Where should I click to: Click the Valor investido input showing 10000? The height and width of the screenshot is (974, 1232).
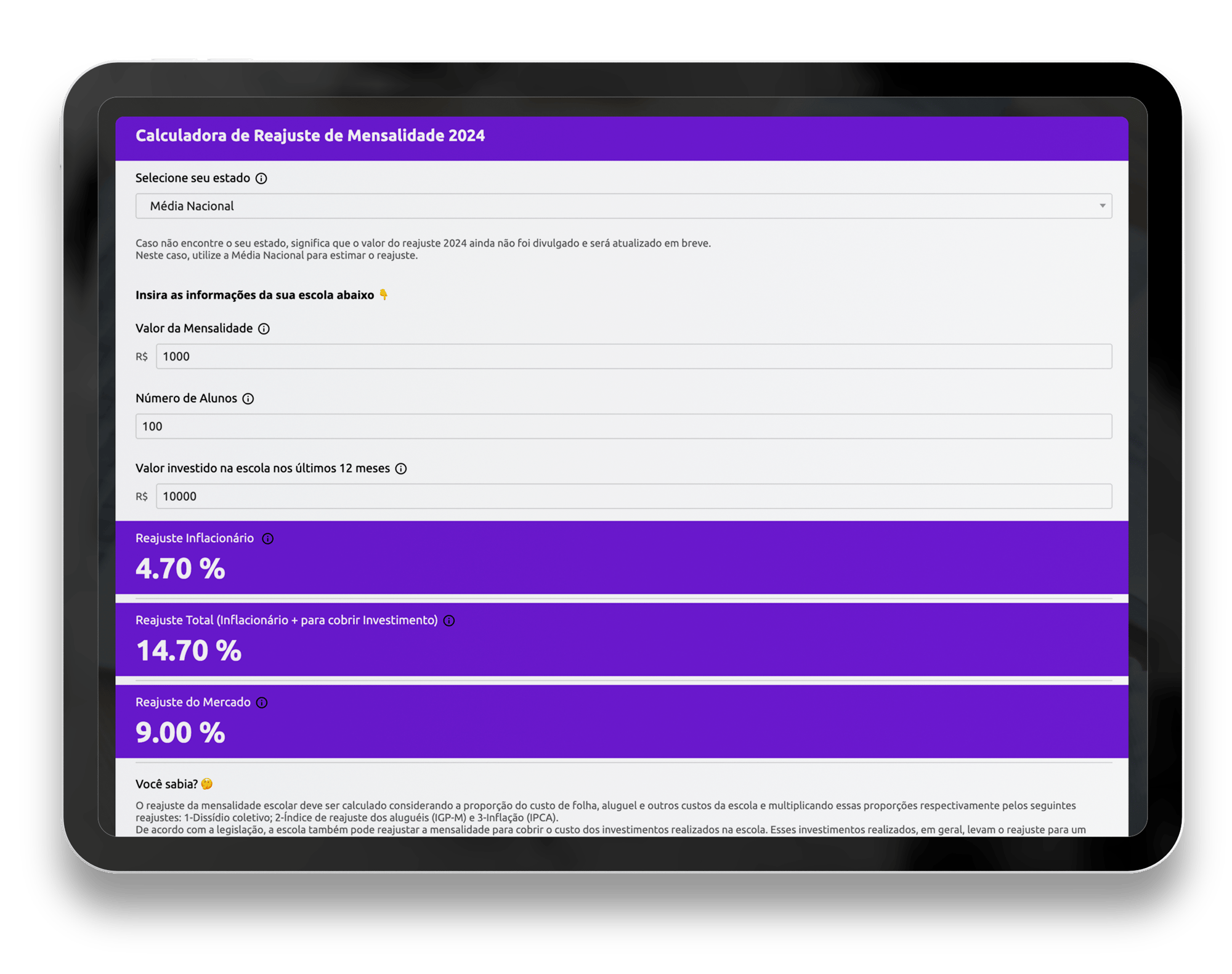[x=633, y=496]
